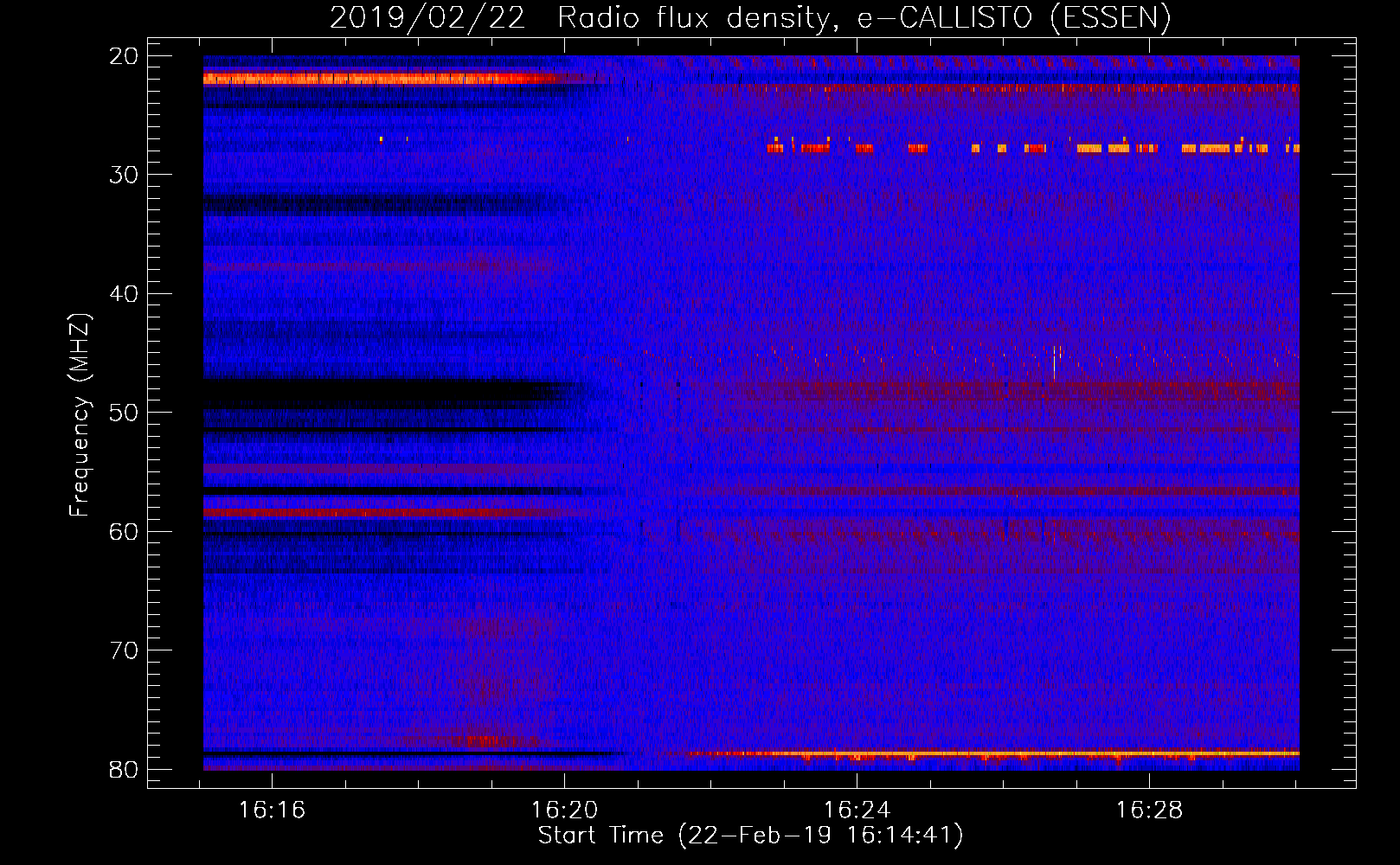The image size is (1400, 865).
Task: Click the 80 frequency tick label
Action: point(124,769)
